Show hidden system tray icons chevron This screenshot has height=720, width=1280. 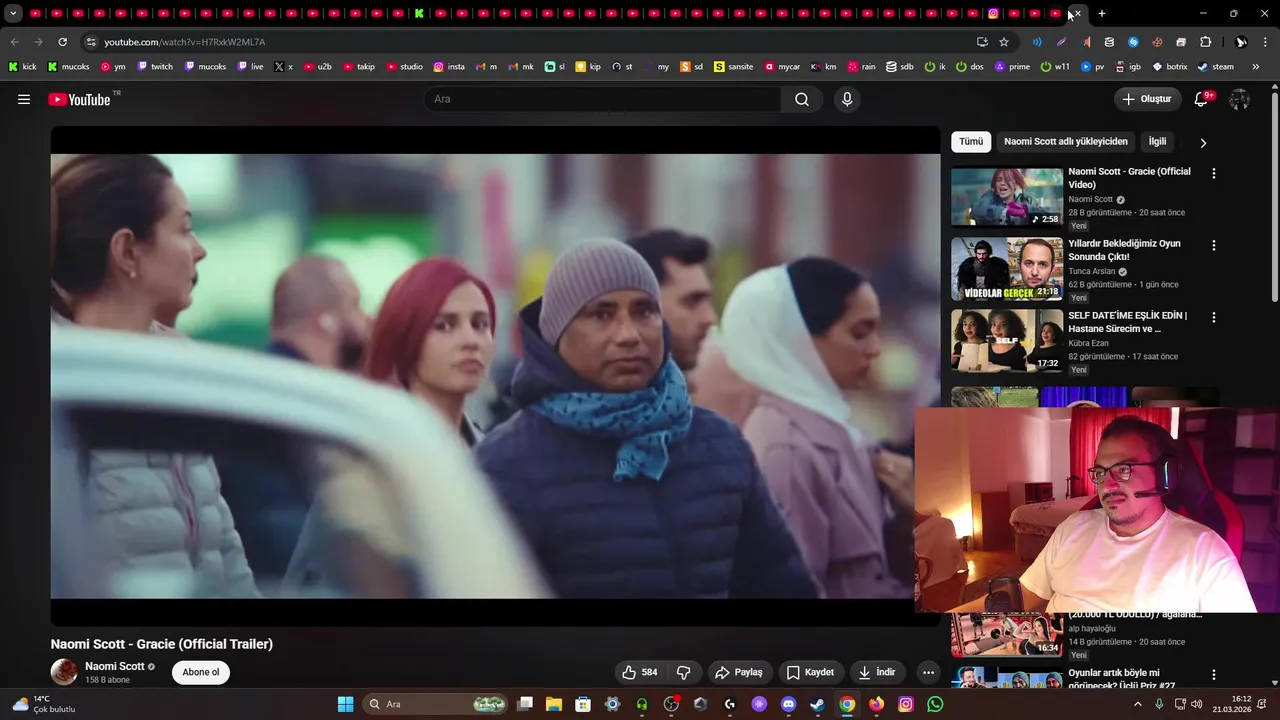click(x=1138, y=704)
